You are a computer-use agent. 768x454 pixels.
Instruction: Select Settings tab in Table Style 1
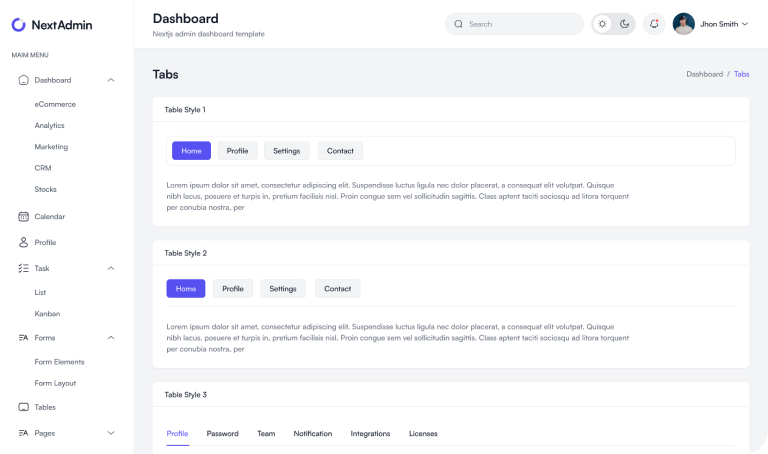point(287,151)
